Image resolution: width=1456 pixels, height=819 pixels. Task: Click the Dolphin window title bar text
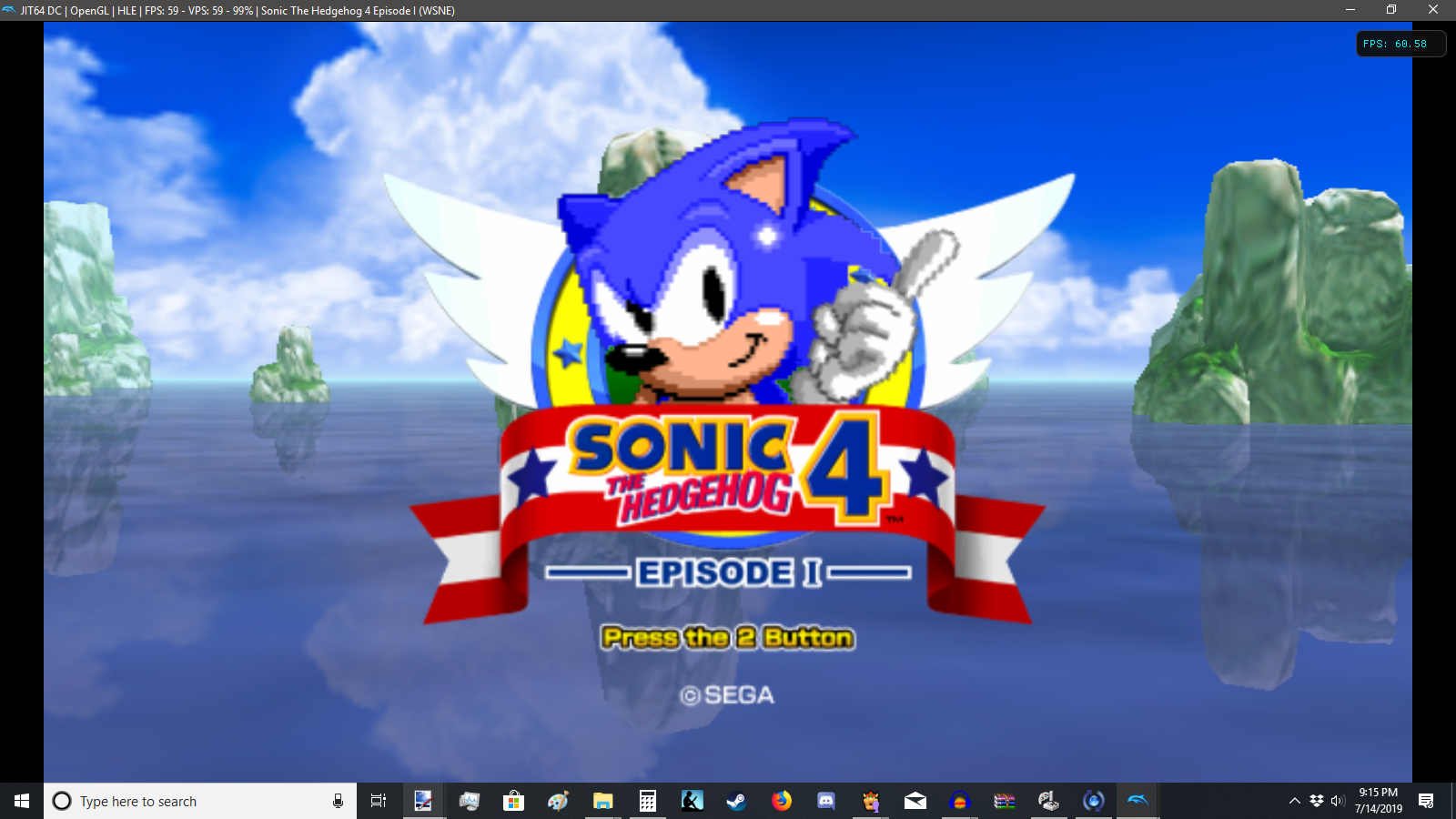click(x=238, y=11)
